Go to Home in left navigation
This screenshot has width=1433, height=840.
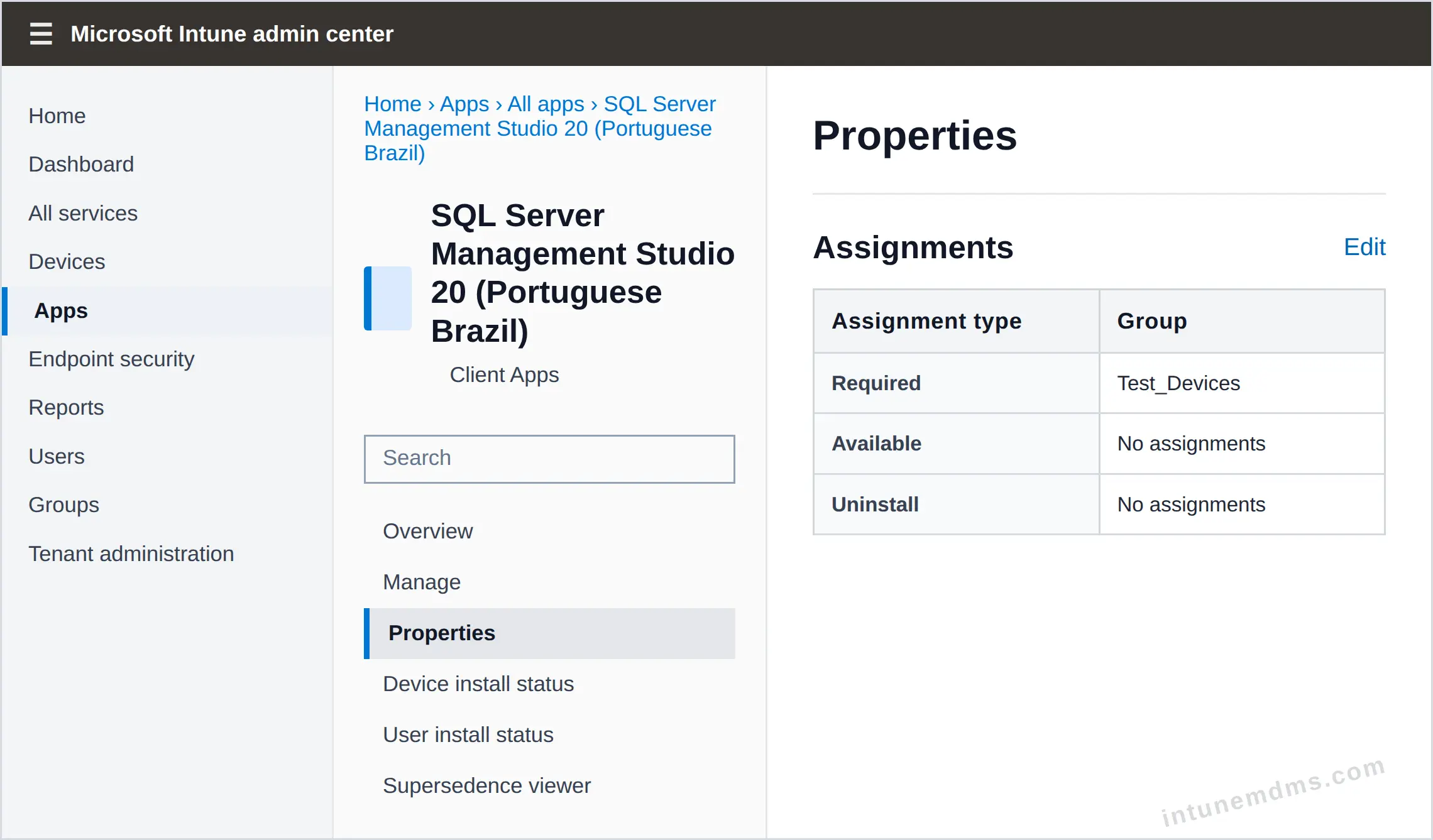coord(57,116)
